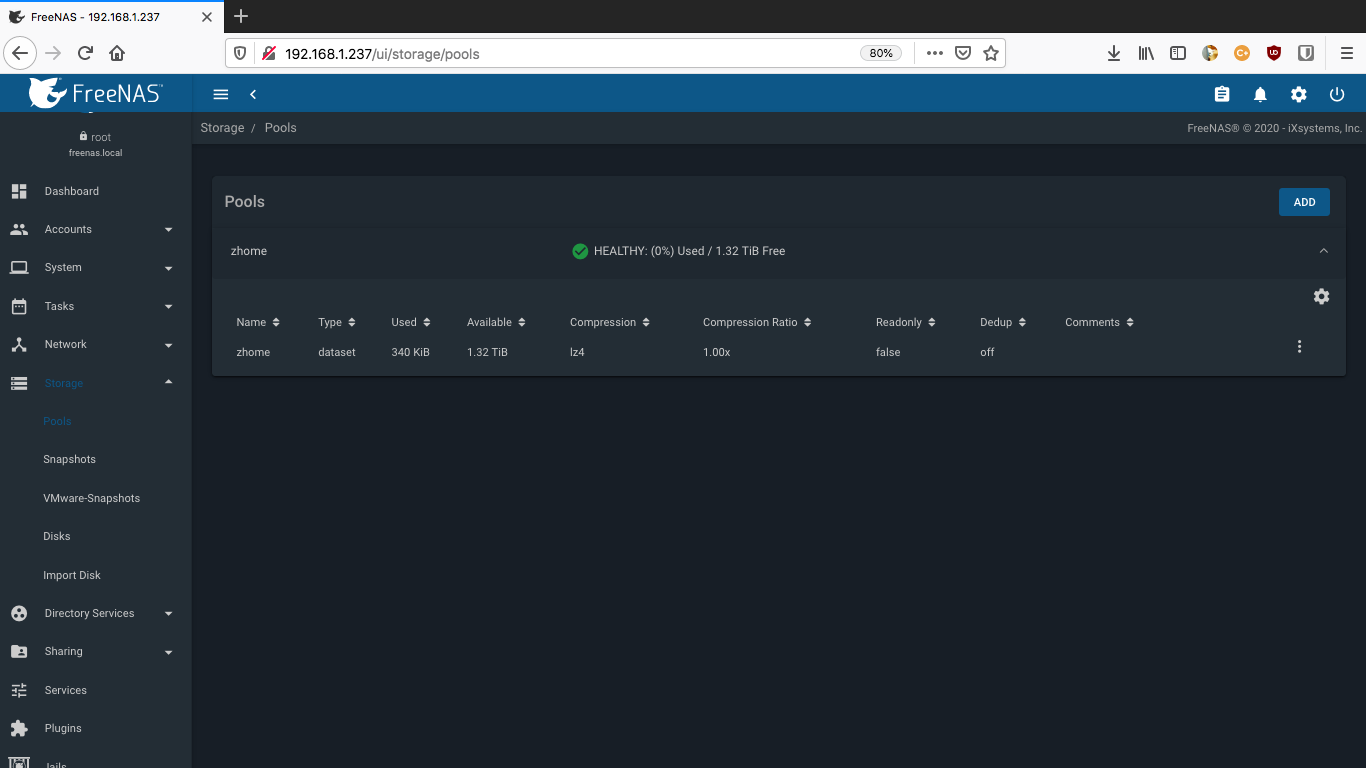Toggle the browser sidebar view icon
The width and height of the screenshot is (1366, 768).
1178,53
